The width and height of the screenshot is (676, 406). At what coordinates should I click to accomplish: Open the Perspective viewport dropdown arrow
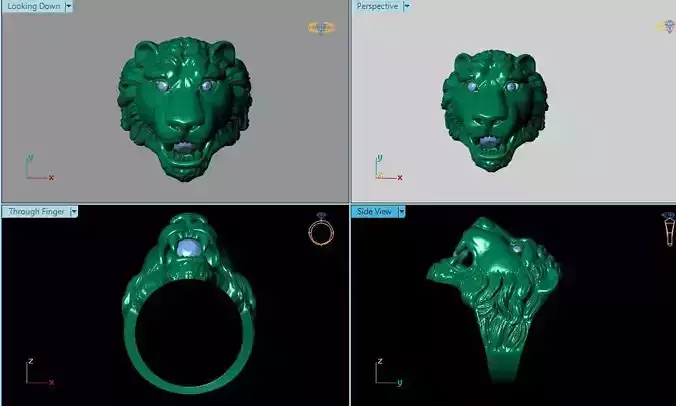pos(407,6)
